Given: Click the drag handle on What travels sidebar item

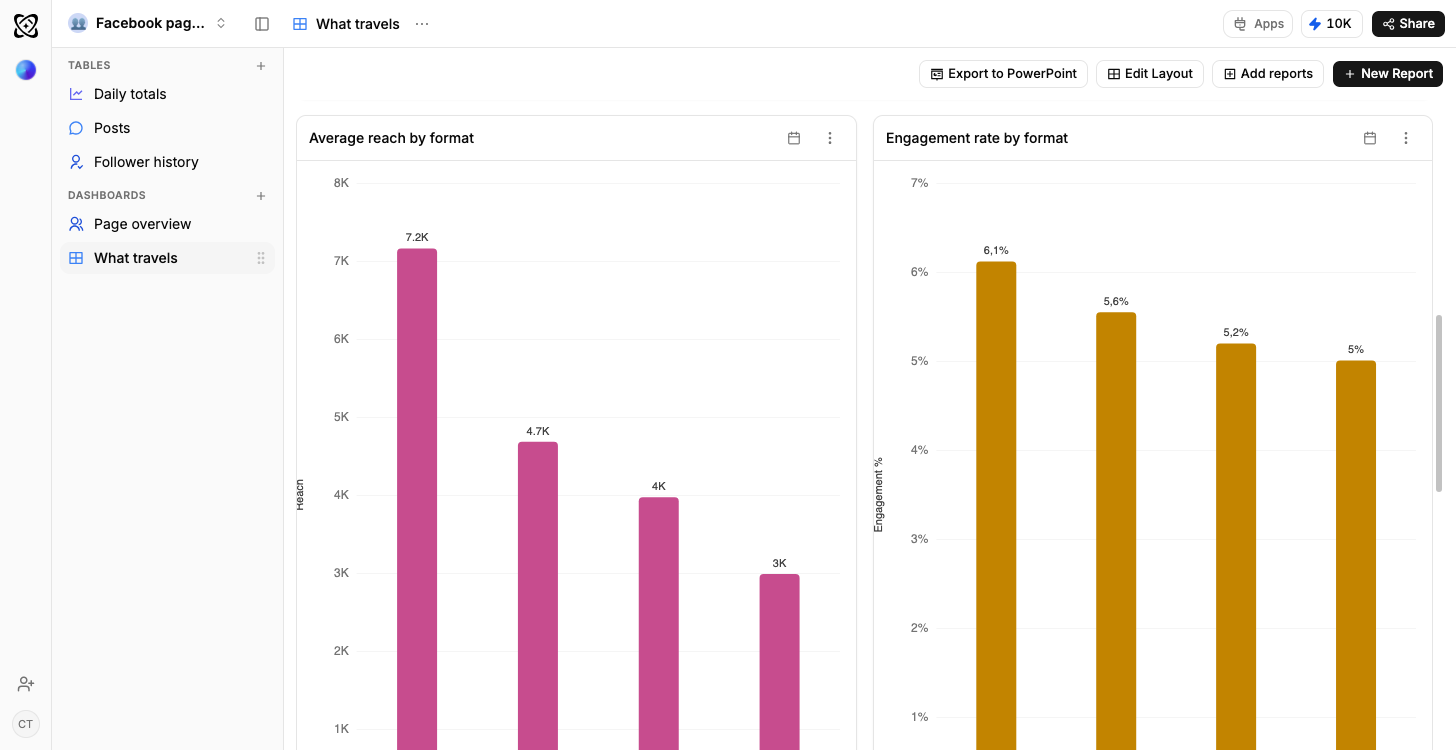Looking at the screenshot, I should (261, 258).
